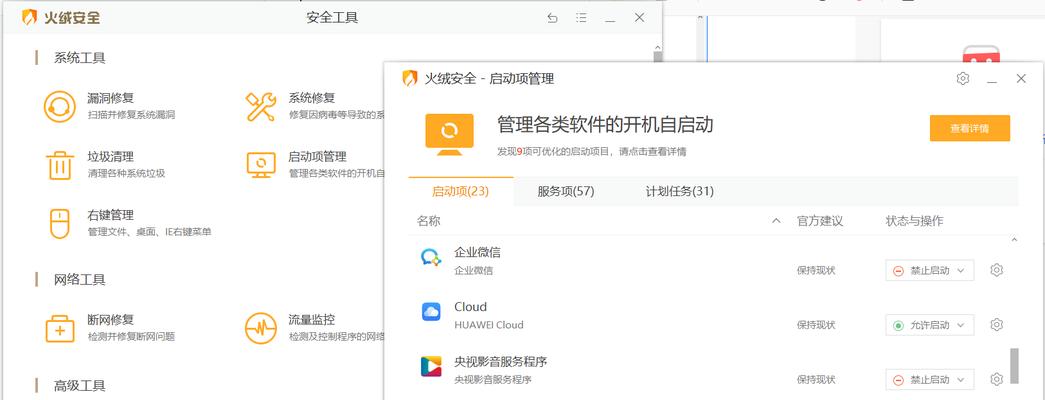
Task: Open settings gear in 启动项管理 title bar
Action: click(962, 79)
